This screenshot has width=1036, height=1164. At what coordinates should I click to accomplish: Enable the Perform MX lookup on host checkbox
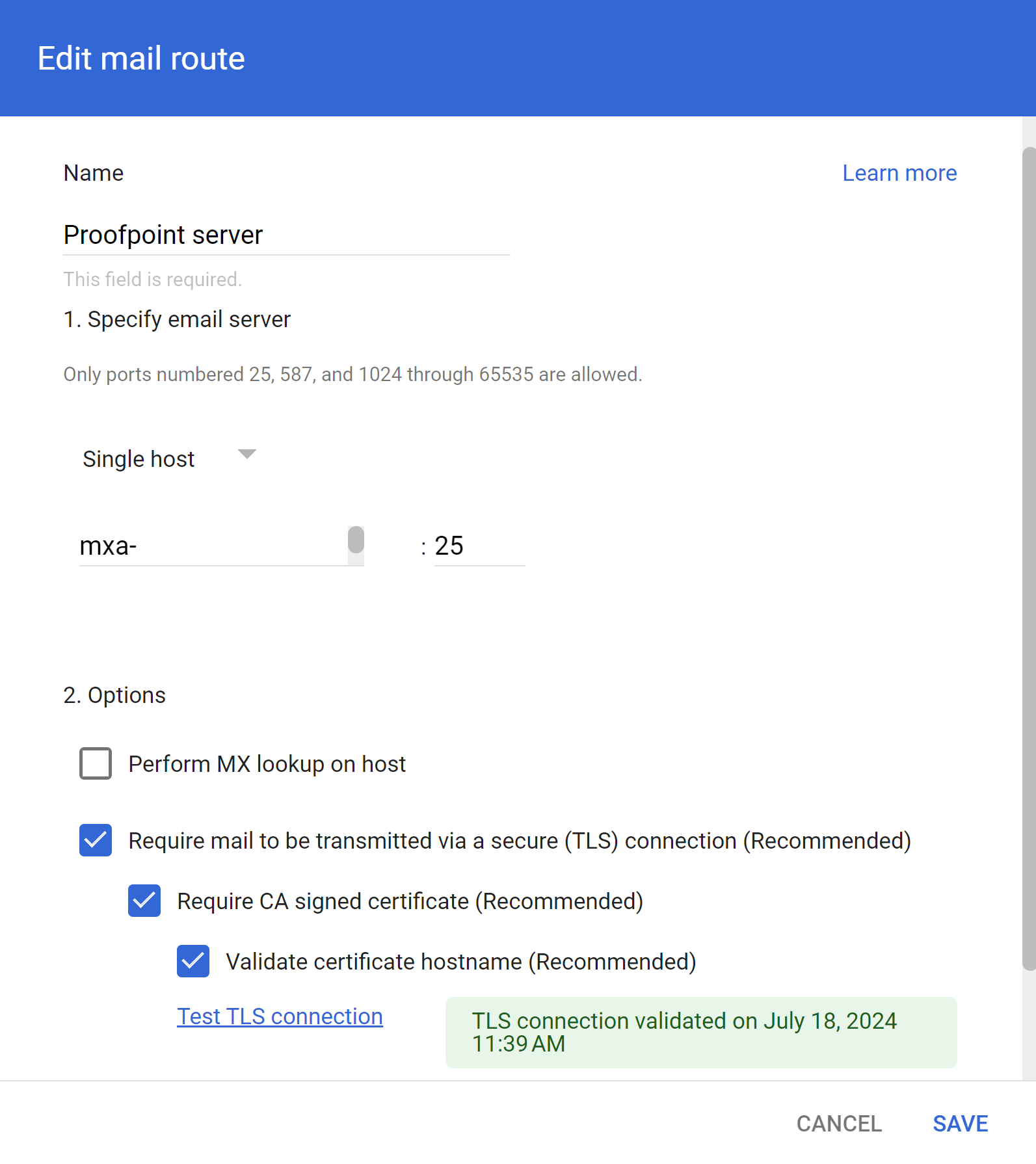coord(96,763)
